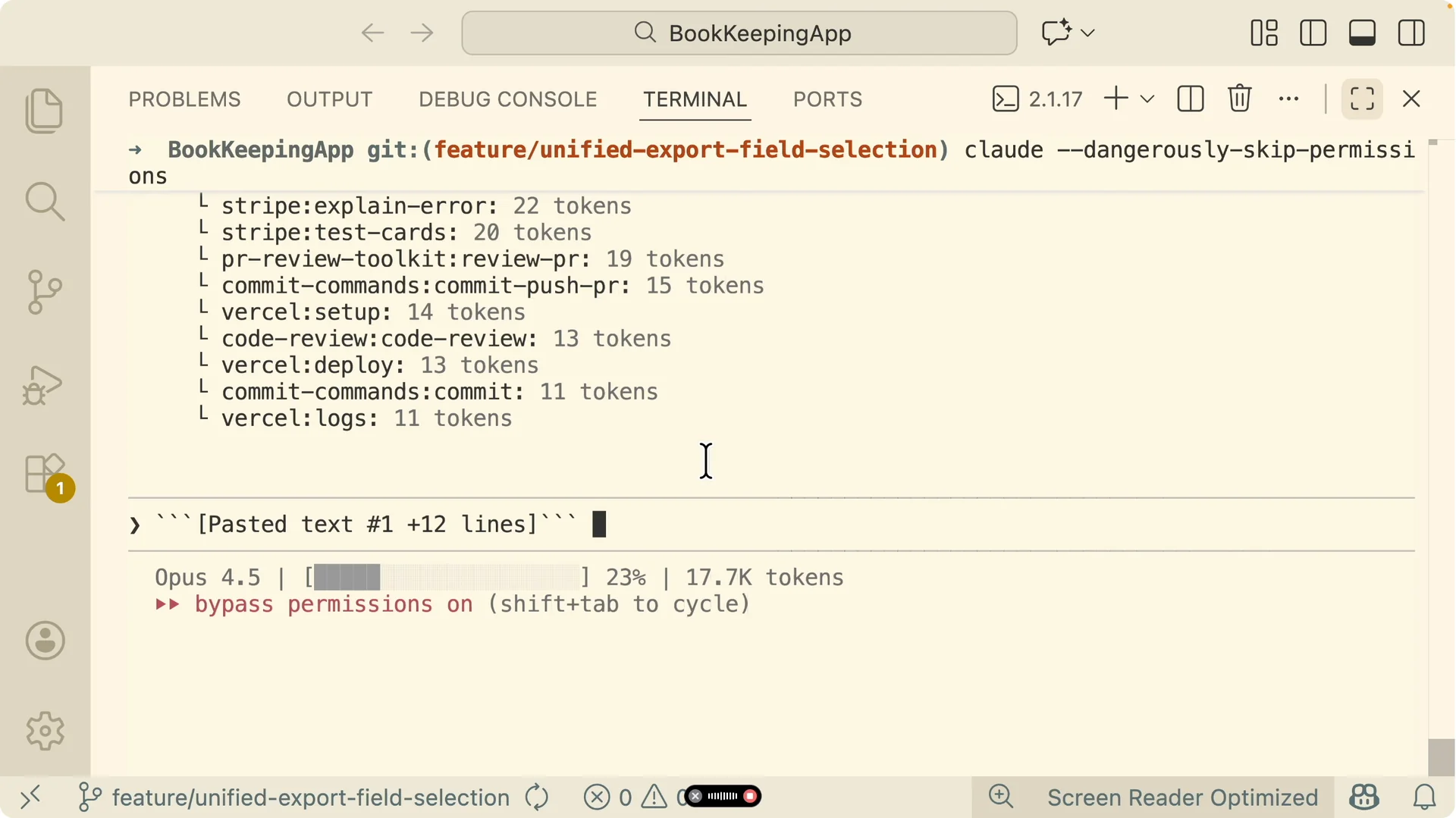Screen dimensions: 1456x818
Task: Open the Customize Layout icon
Action: pos(1264,33)
